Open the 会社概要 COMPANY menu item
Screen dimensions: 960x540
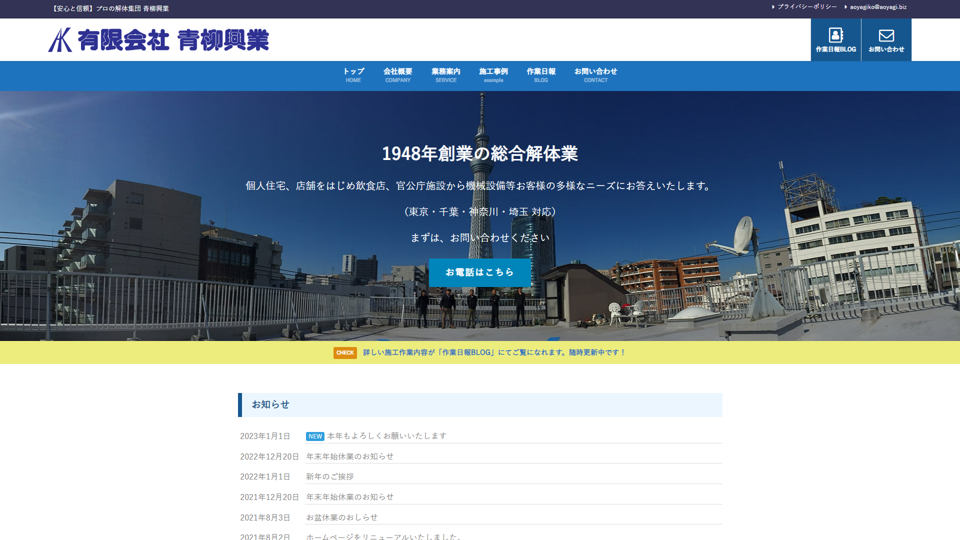coord(397,75)
